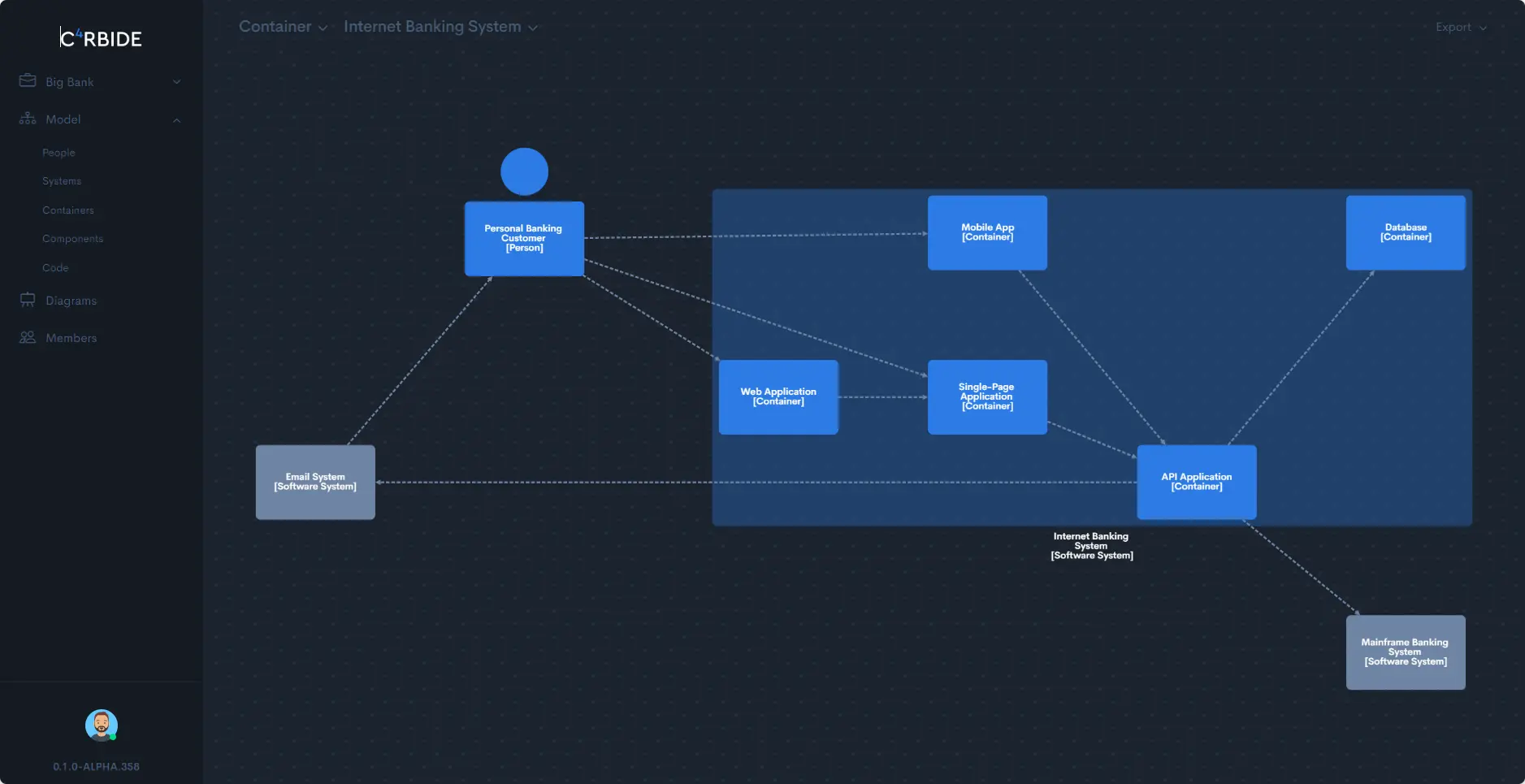Select the Single-Page Application container node
The height and width of the screenshot is (784, 1525).
click(987, 397)
